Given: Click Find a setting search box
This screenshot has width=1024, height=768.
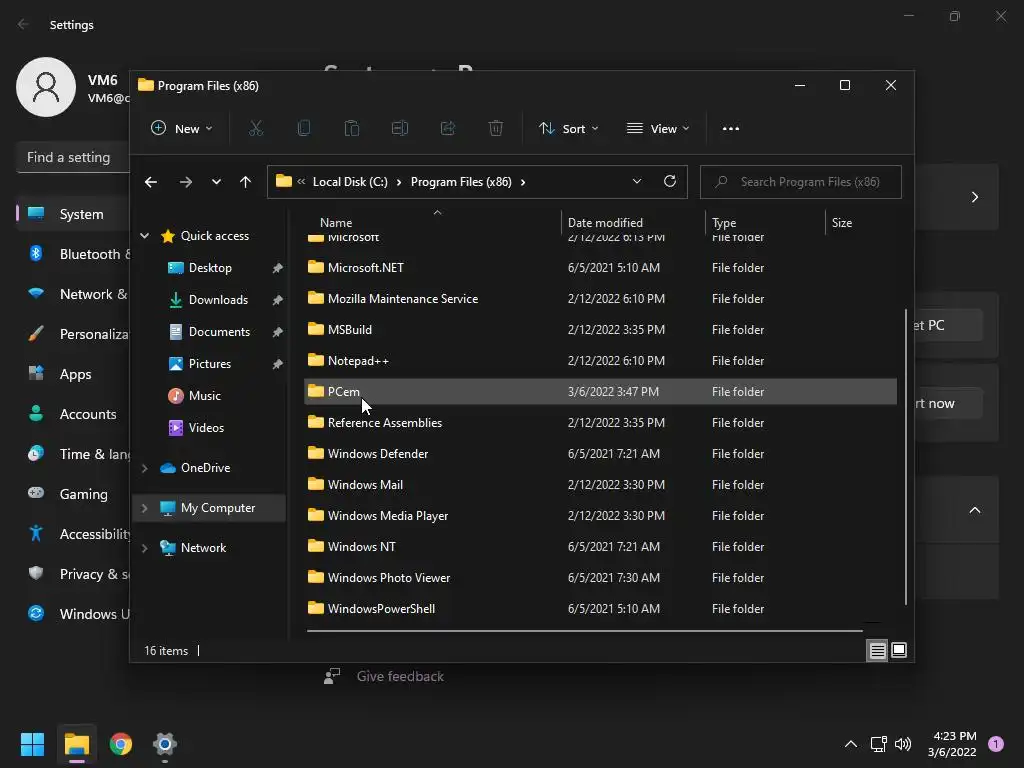Looking at the screenshot, I should coord(73,157).
